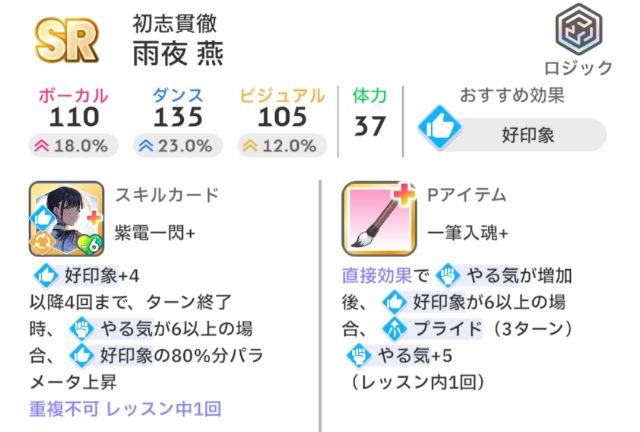The width and height of the screenshot is (640, 432).
Task: Click the dance 23.0% bonus badge
Action: tap(177, 145)
